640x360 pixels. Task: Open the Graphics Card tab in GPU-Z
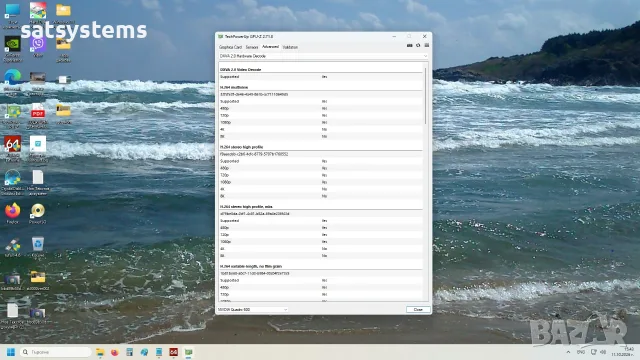click(230, 47)
